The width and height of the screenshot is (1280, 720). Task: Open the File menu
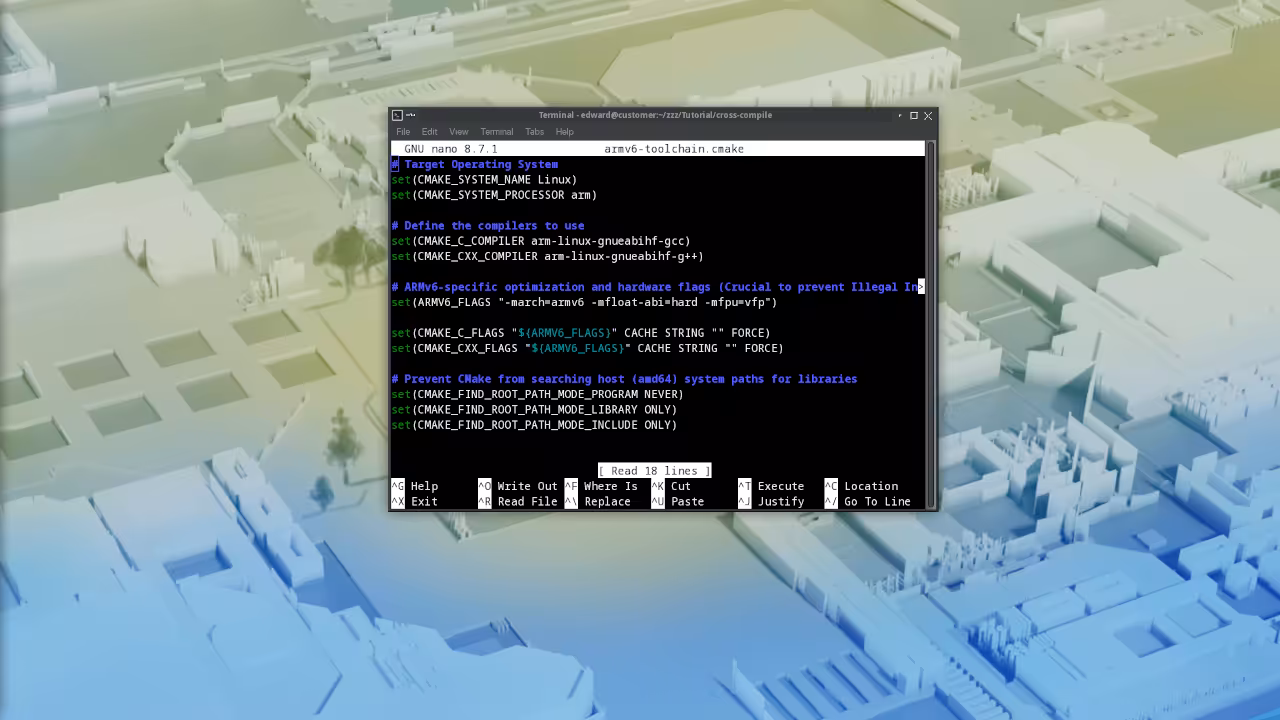point(403,132)
